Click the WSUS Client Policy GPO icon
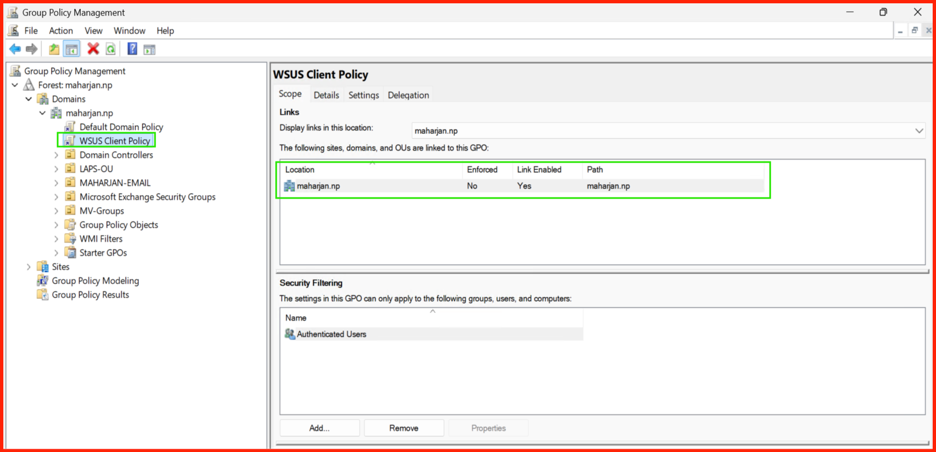The width and height of the screenshot is (936, 452). pos(71,140)
